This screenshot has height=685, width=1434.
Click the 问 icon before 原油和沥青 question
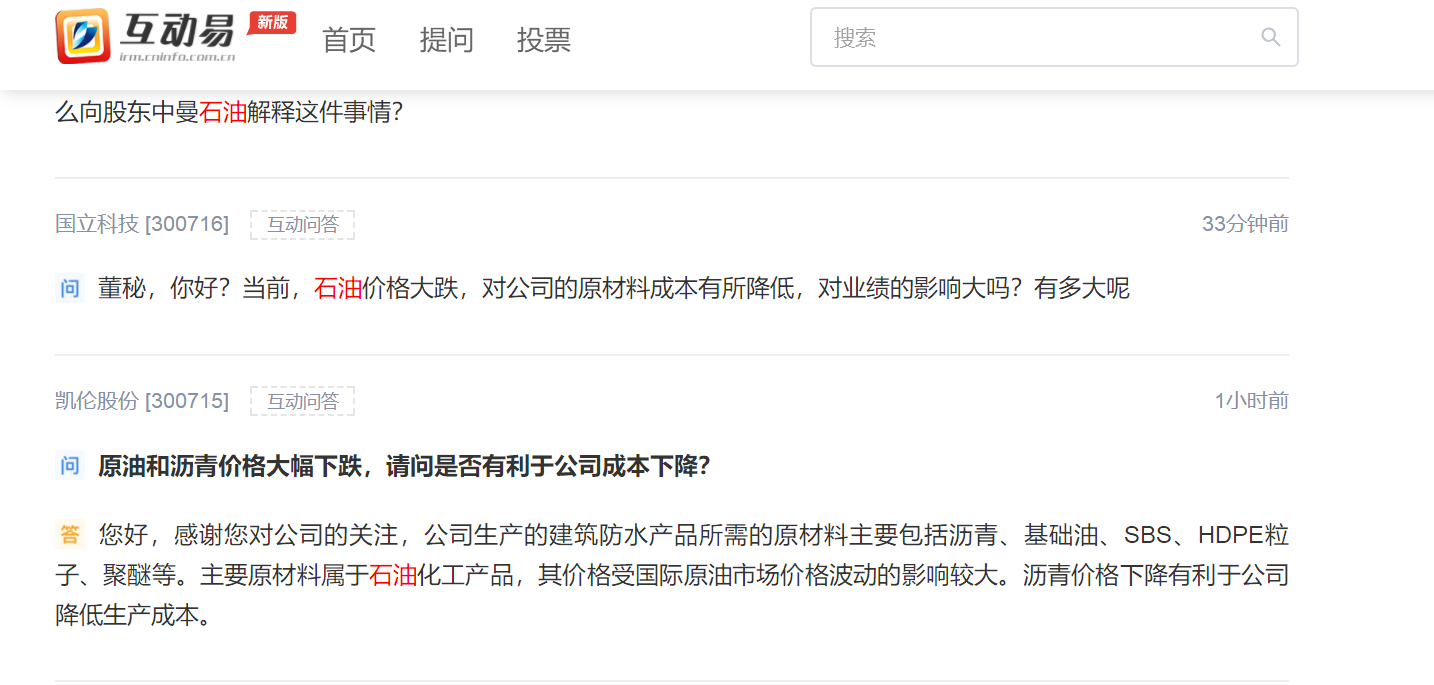70,466
